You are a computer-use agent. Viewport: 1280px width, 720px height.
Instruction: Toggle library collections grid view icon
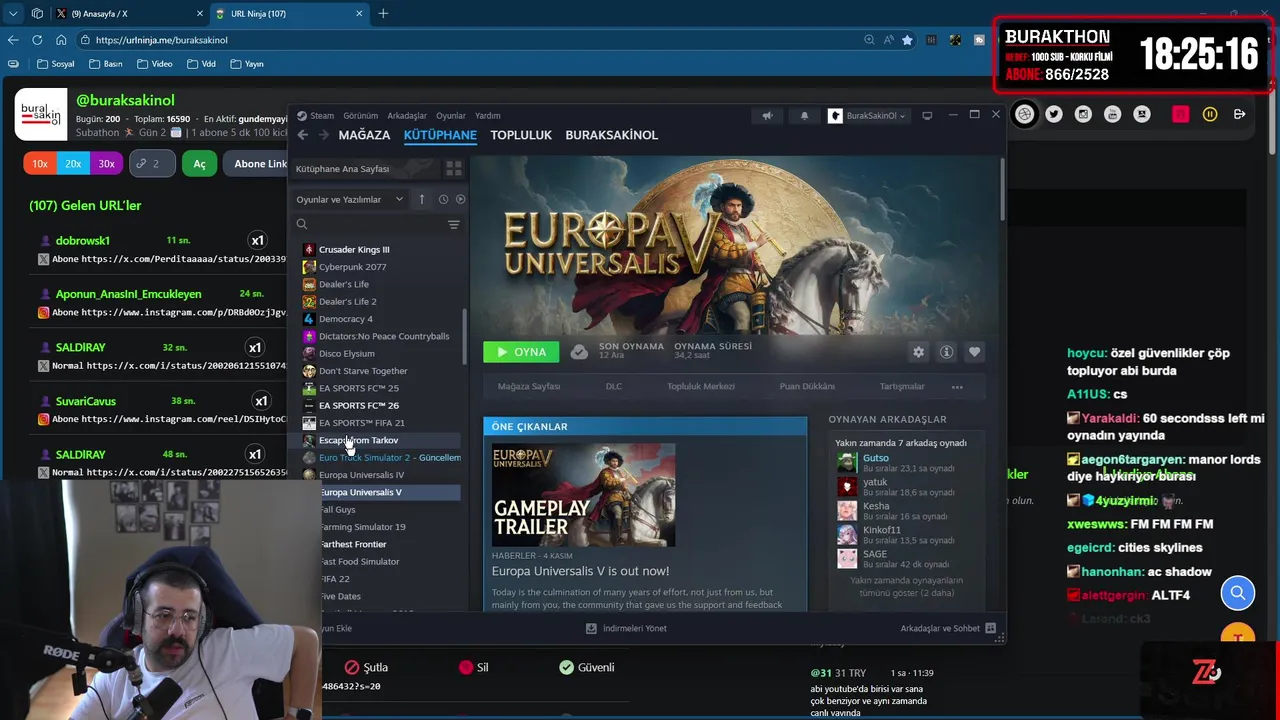tap(454, 169)
